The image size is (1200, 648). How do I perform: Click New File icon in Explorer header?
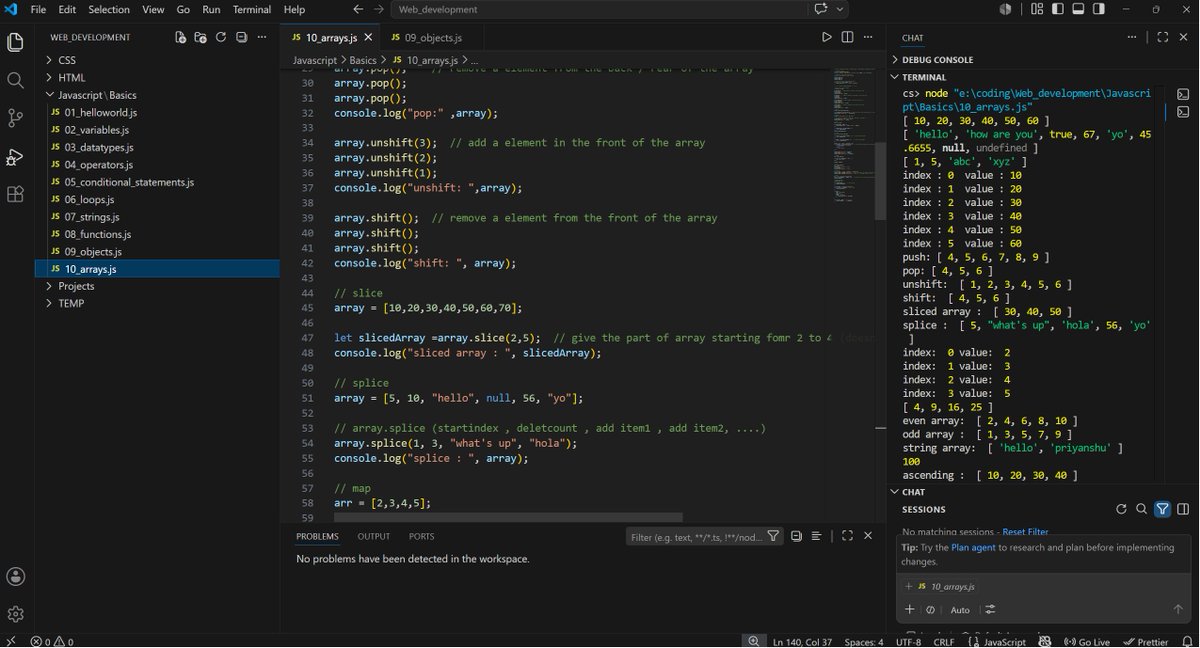180,37
